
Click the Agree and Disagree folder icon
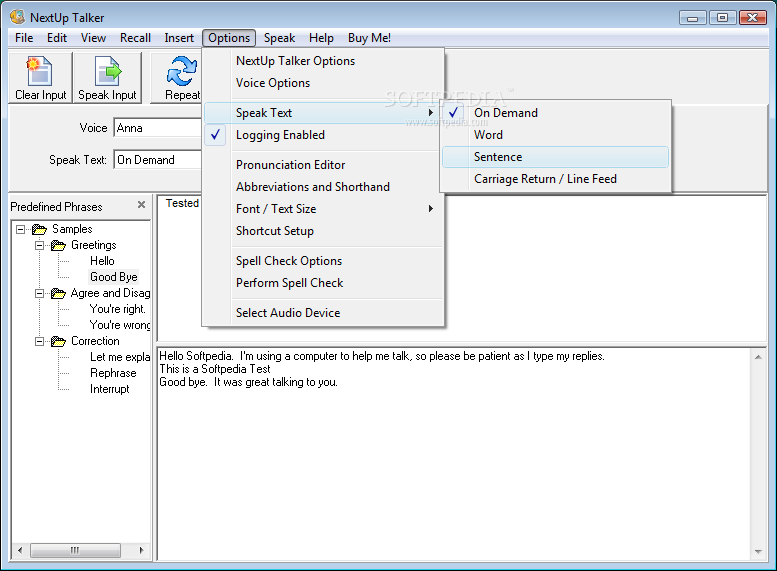click(58, 293)
